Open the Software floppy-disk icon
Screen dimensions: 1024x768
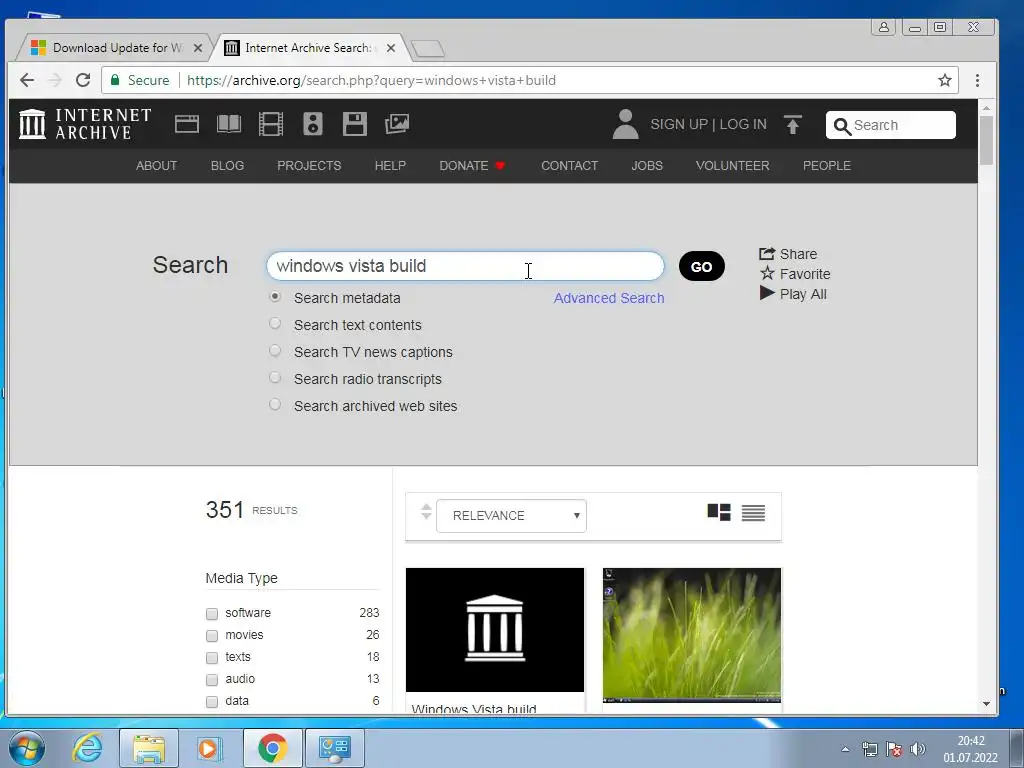tap(355, 124)
